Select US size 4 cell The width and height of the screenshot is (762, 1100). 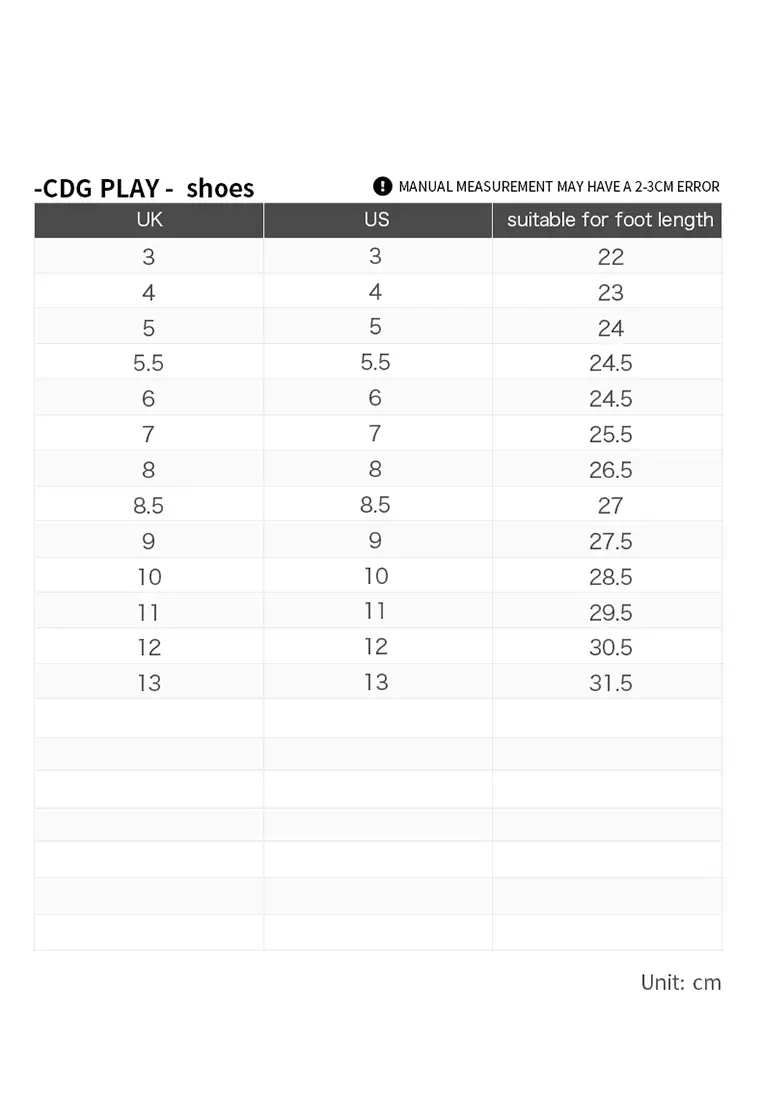click(x=377, y=291)
